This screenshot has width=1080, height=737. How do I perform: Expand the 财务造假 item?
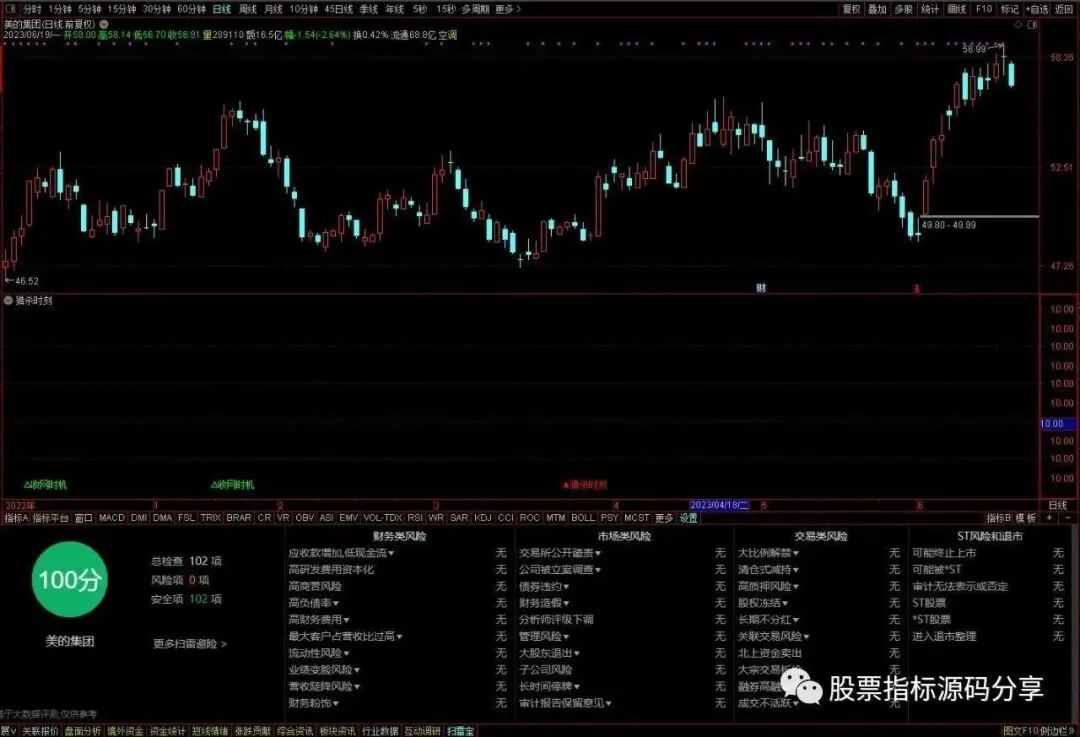(544, 603)
